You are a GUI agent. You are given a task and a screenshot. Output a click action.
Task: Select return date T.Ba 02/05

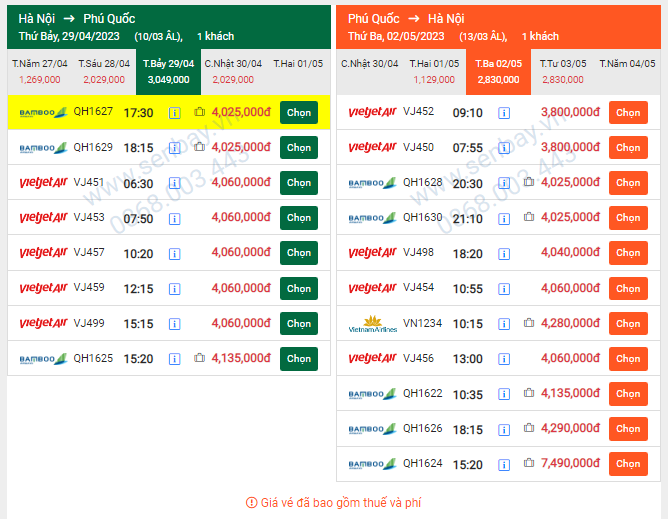[x=498, y=72]
